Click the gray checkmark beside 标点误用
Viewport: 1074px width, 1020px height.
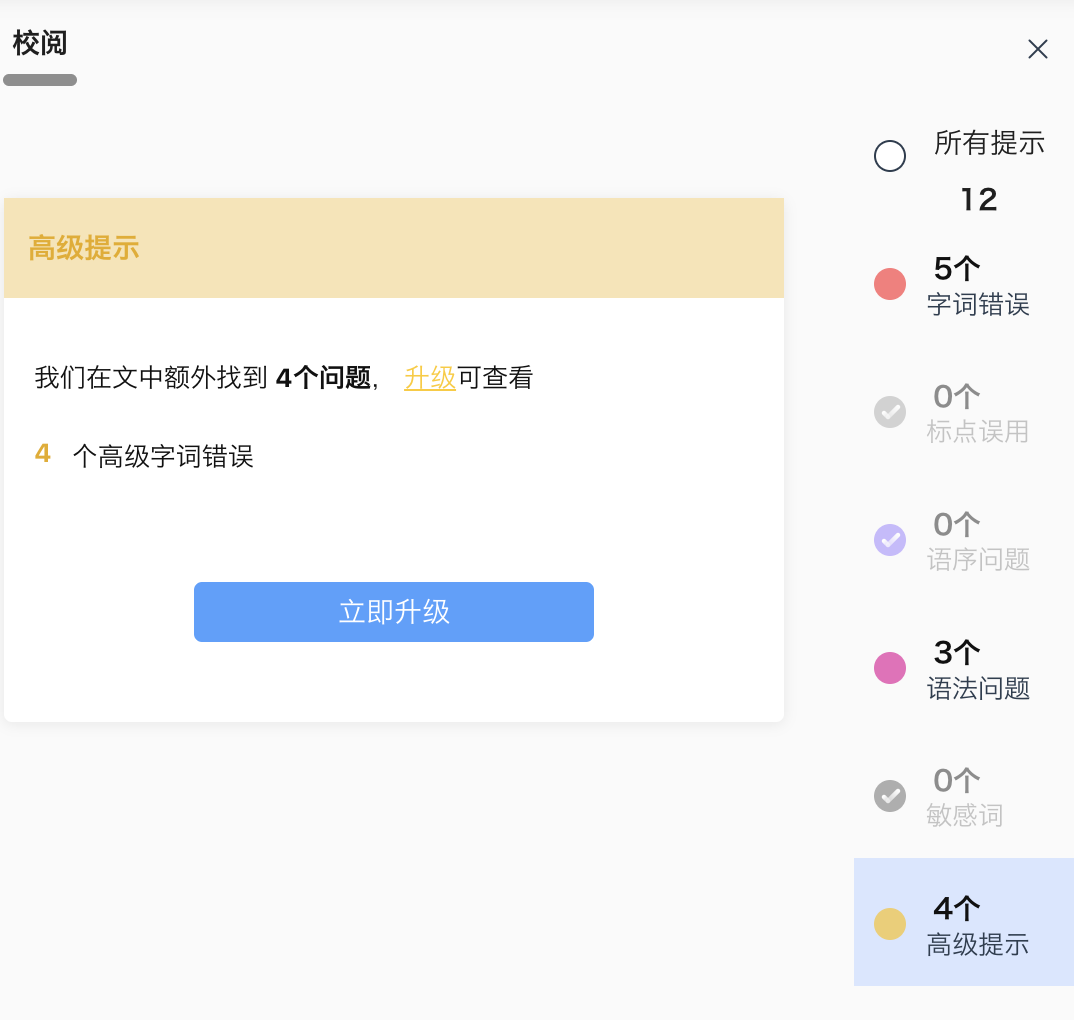click(890, 412)
